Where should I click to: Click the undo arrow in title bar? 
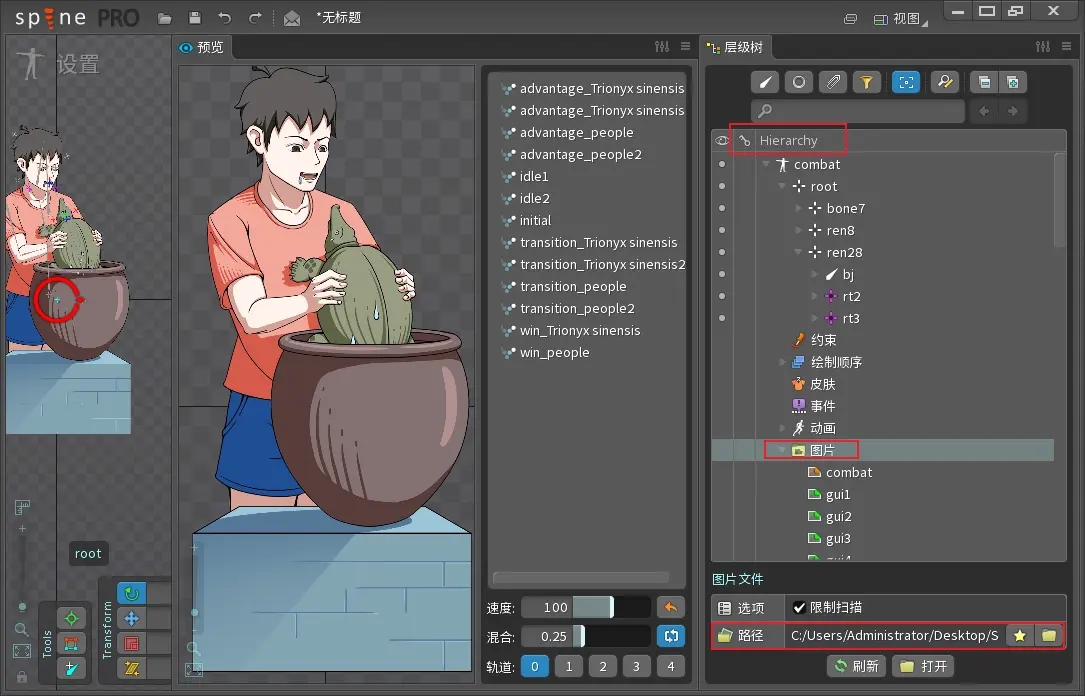(x=225, y=18)
